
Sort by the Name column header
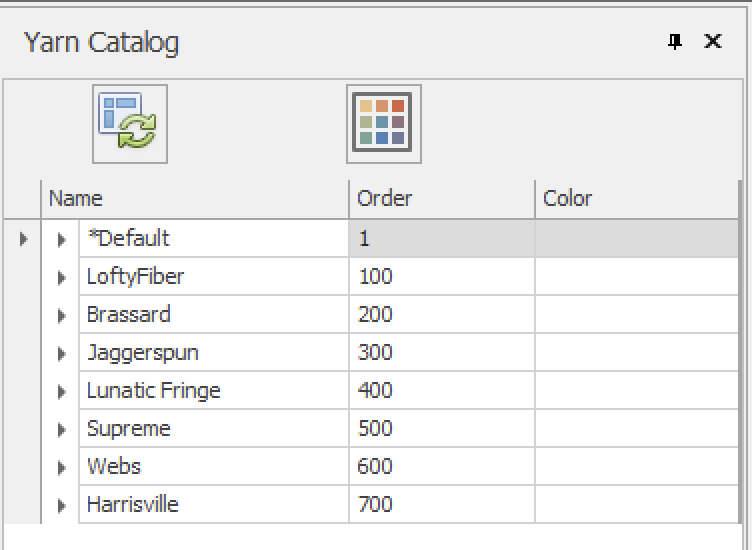[x=195, y=199]
